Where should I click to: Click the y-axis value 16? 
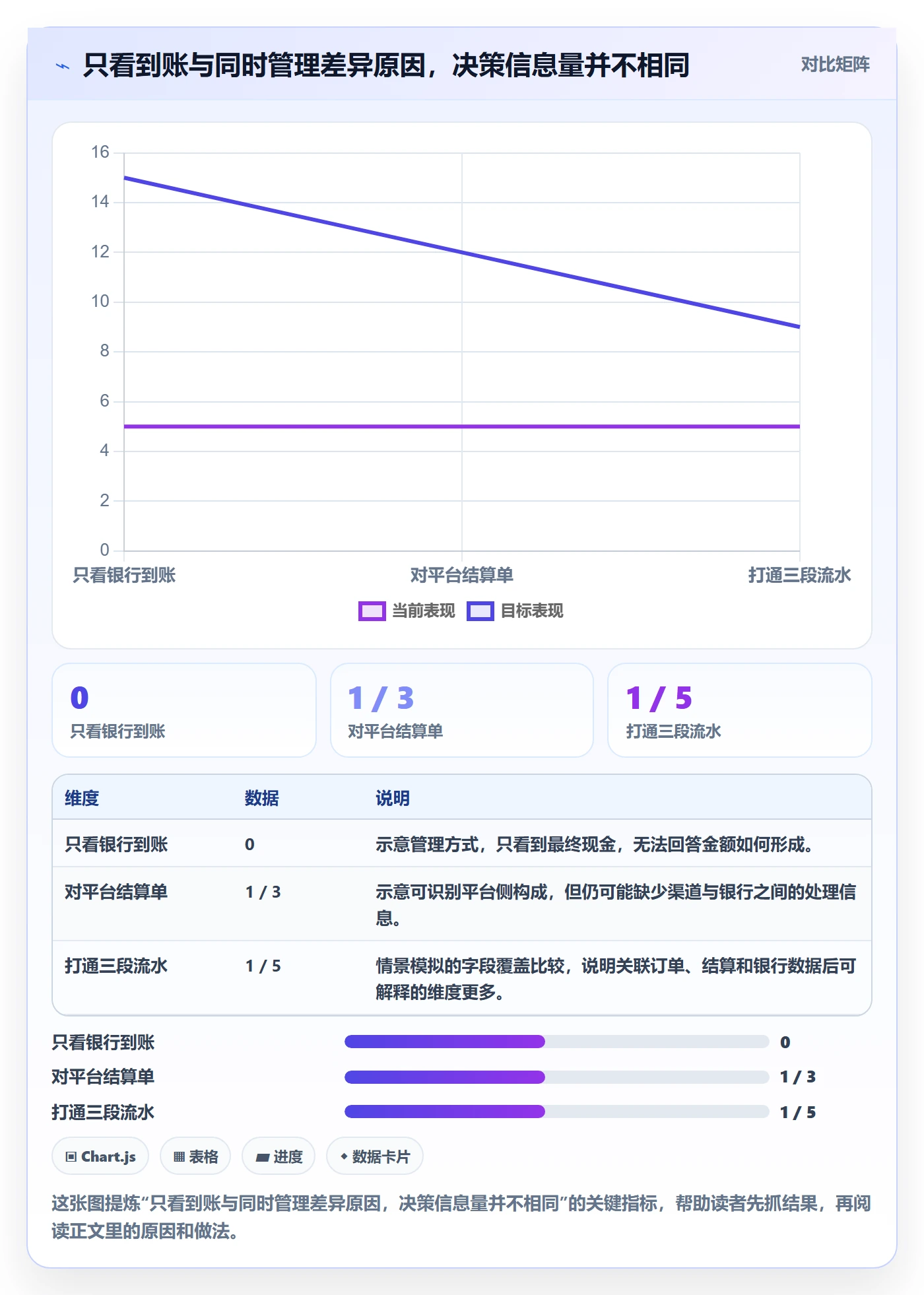pos(100,152)
